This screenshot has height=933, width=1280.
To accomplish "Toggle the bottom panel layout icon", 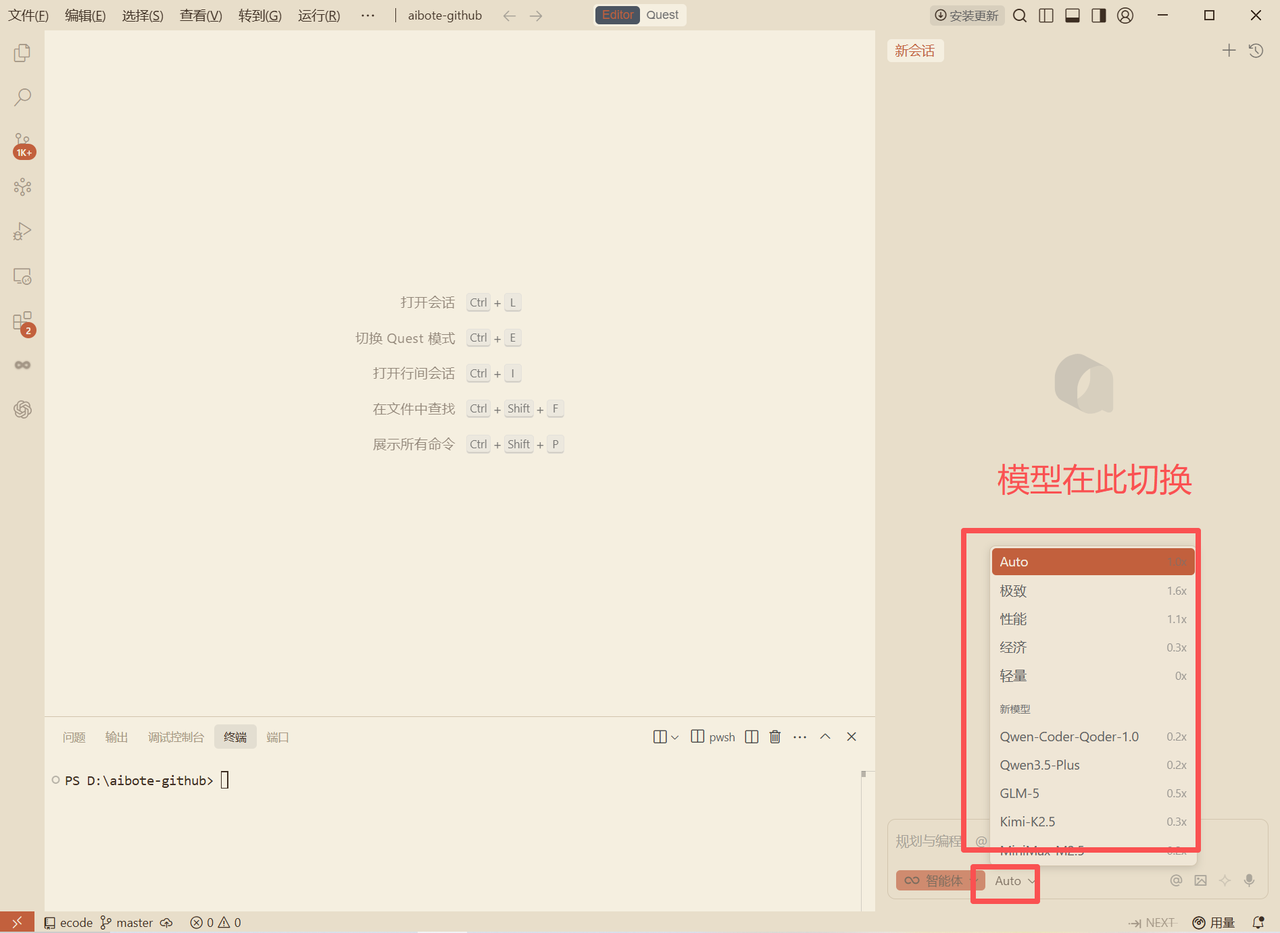I will [x=1072, y=15].
